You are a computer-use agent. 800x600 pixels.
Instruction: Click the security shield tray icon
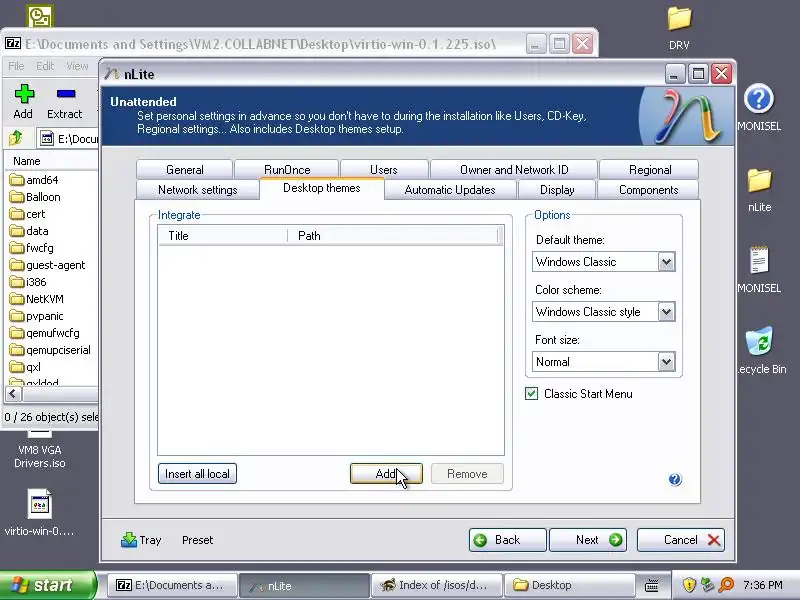[x=689, y=585]
